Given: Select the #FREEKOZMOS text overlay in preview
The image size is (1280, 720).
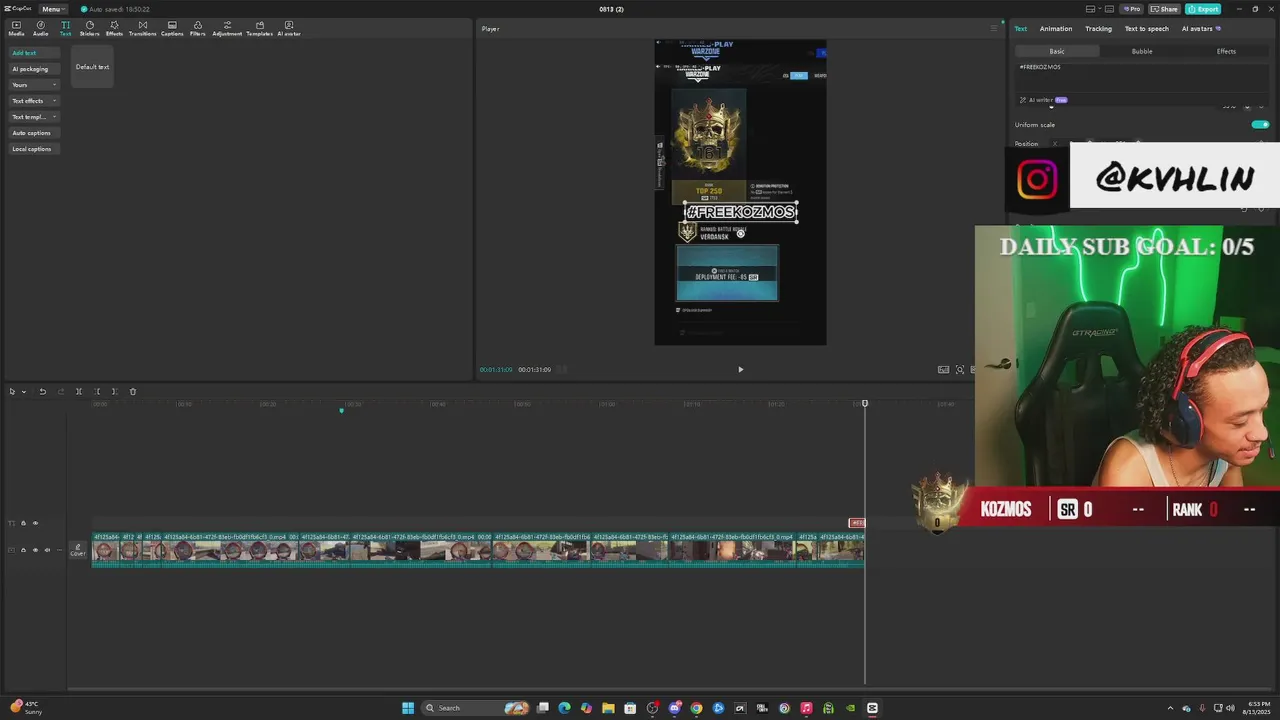Looking at the screenshot, I should tap(741, 212).
